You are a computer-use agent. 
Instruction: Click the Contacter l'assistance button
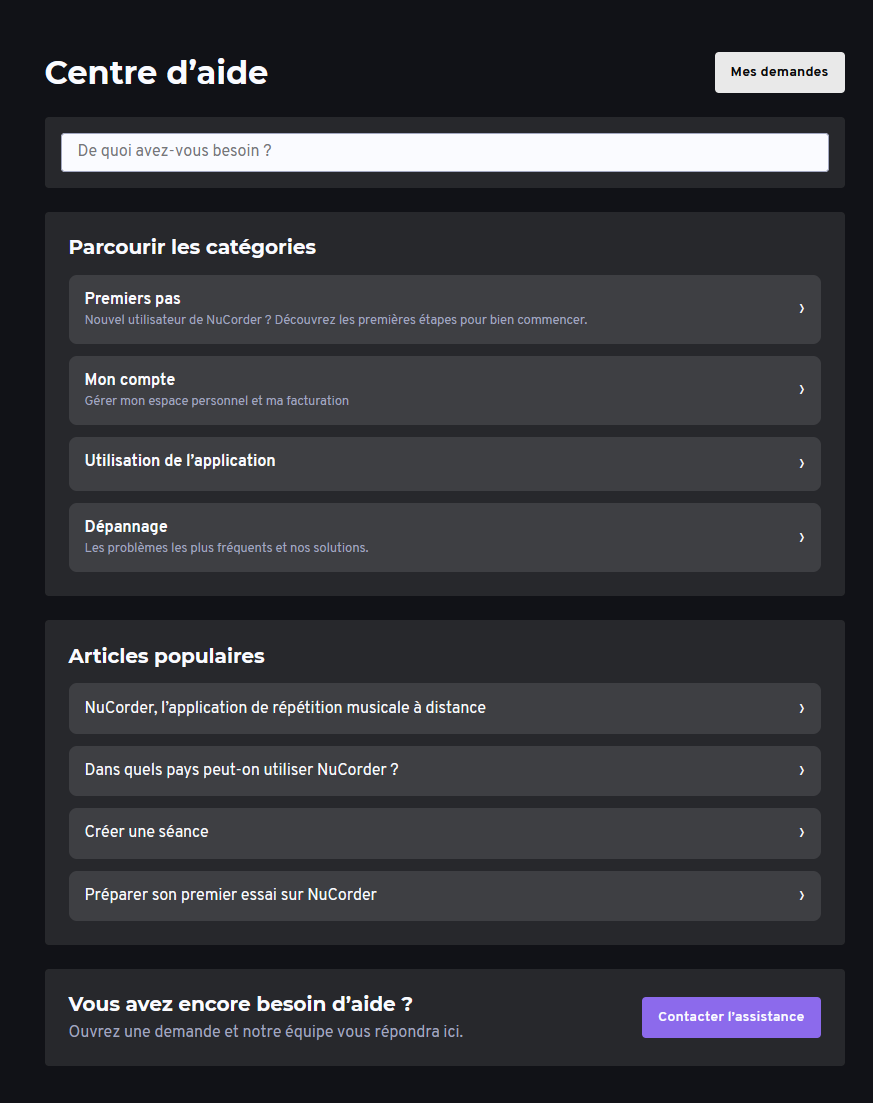(x=731, y=1016)
